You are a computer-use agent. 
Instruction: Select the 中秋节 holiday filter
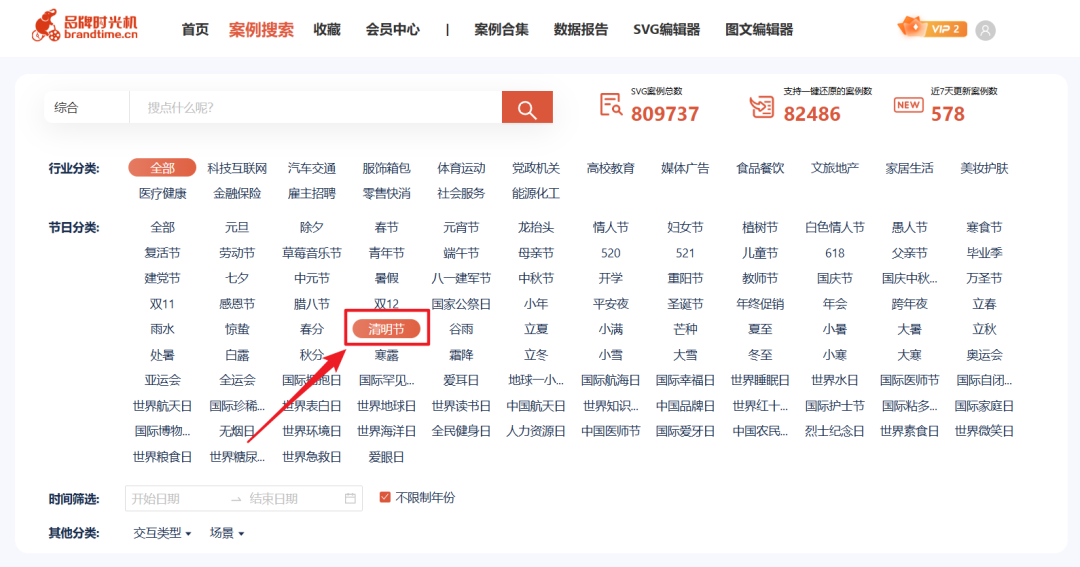click(x=536, y=278)
